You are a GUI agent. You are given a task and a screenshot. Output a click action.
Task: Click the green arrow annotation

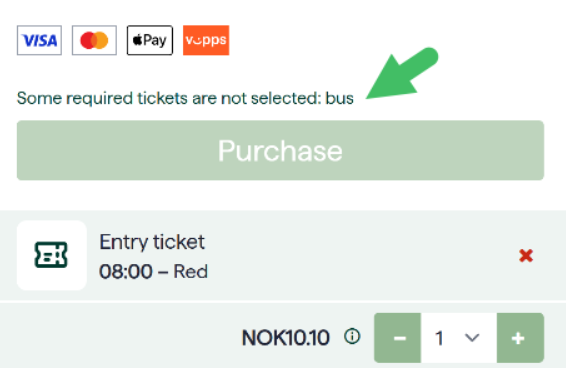402,73
